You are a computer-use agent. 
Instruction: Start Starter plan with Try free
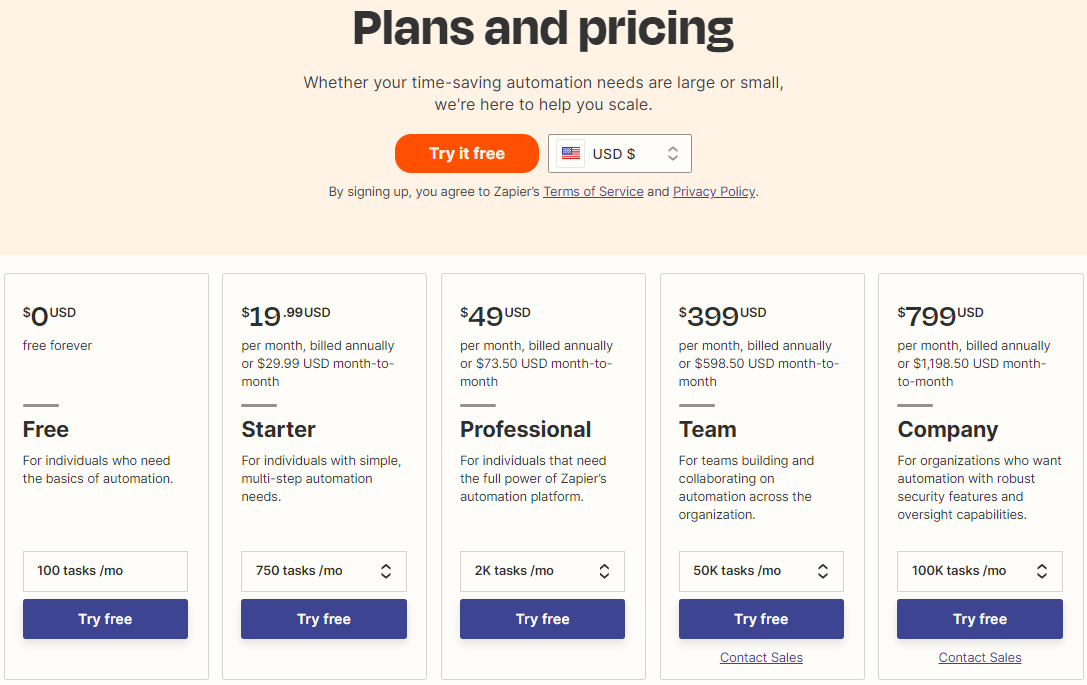pyautogui.click(x=324, y=619)
